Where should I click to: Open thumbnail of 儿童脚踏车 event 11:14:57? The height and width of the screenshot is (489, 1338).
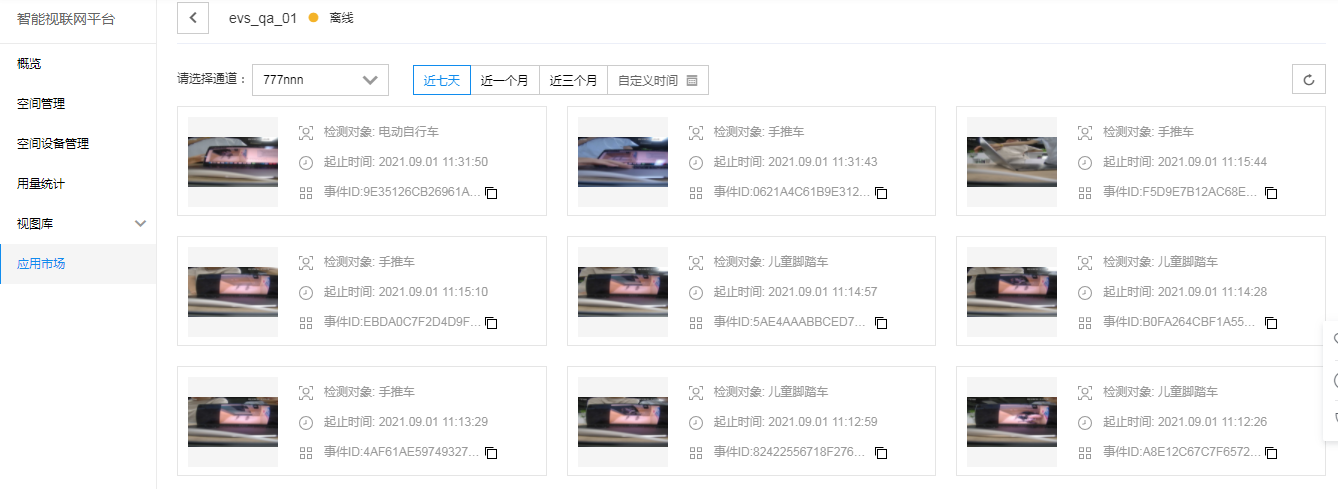(623, 292)
